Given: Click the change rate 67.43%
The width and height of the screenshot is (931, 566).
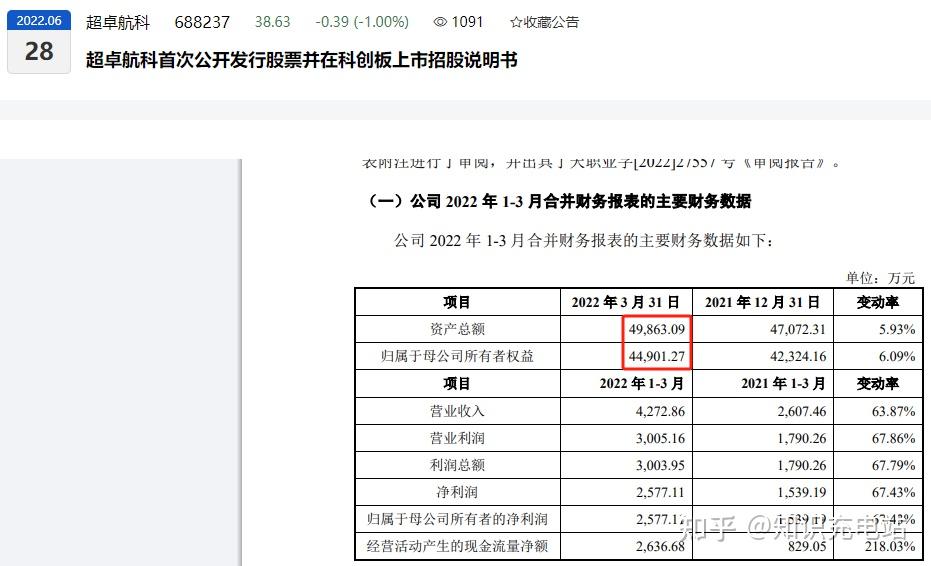Looking at the screenshot, I should tap(894, 492).
